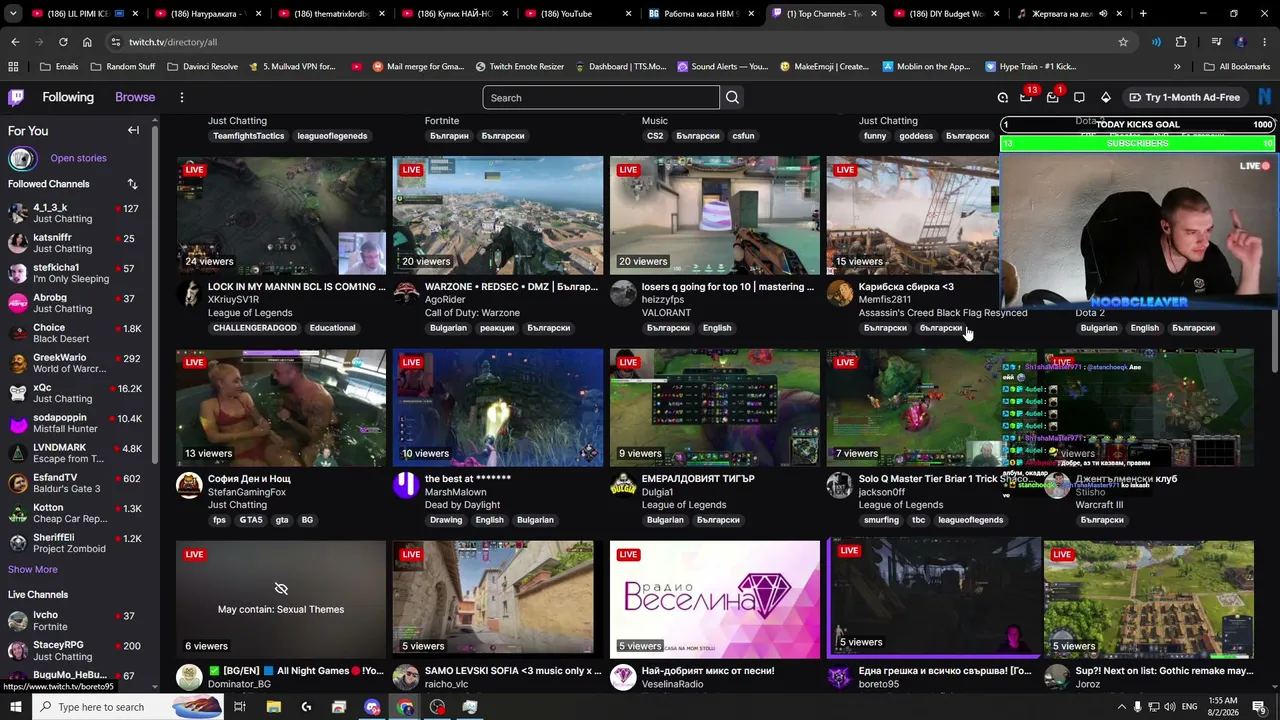
Task: Open Windows Start menu
Action: tap(15, 707)
